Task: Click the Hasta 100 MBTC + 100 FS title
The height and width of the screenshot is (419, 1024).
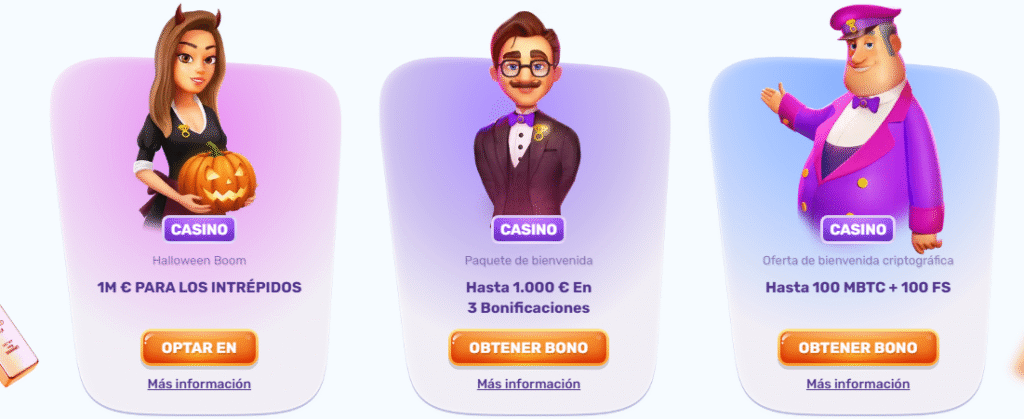Action: coord(857,287)
